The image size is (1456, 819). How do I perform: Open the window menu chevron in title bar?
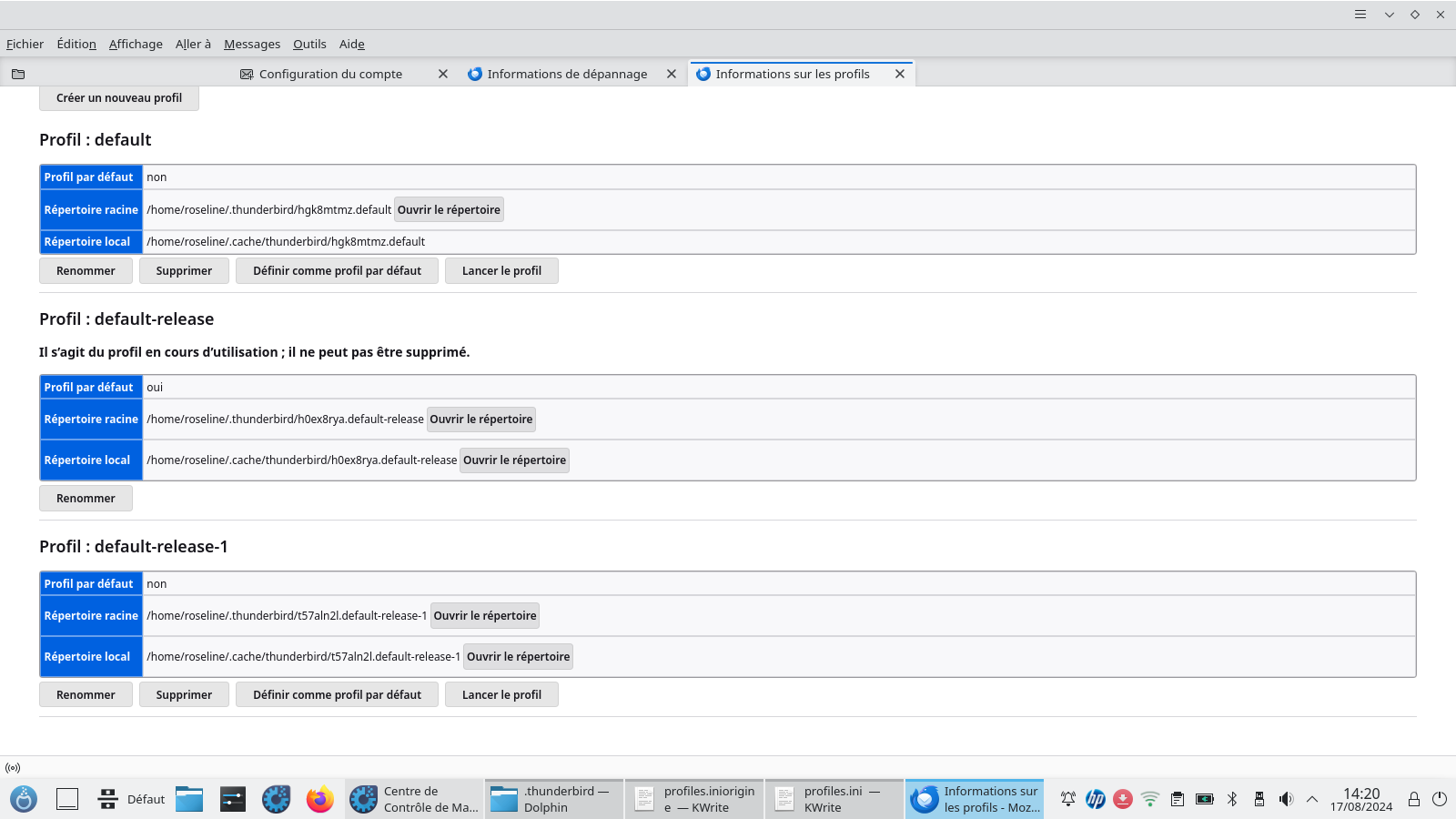tap(1390, 15)
